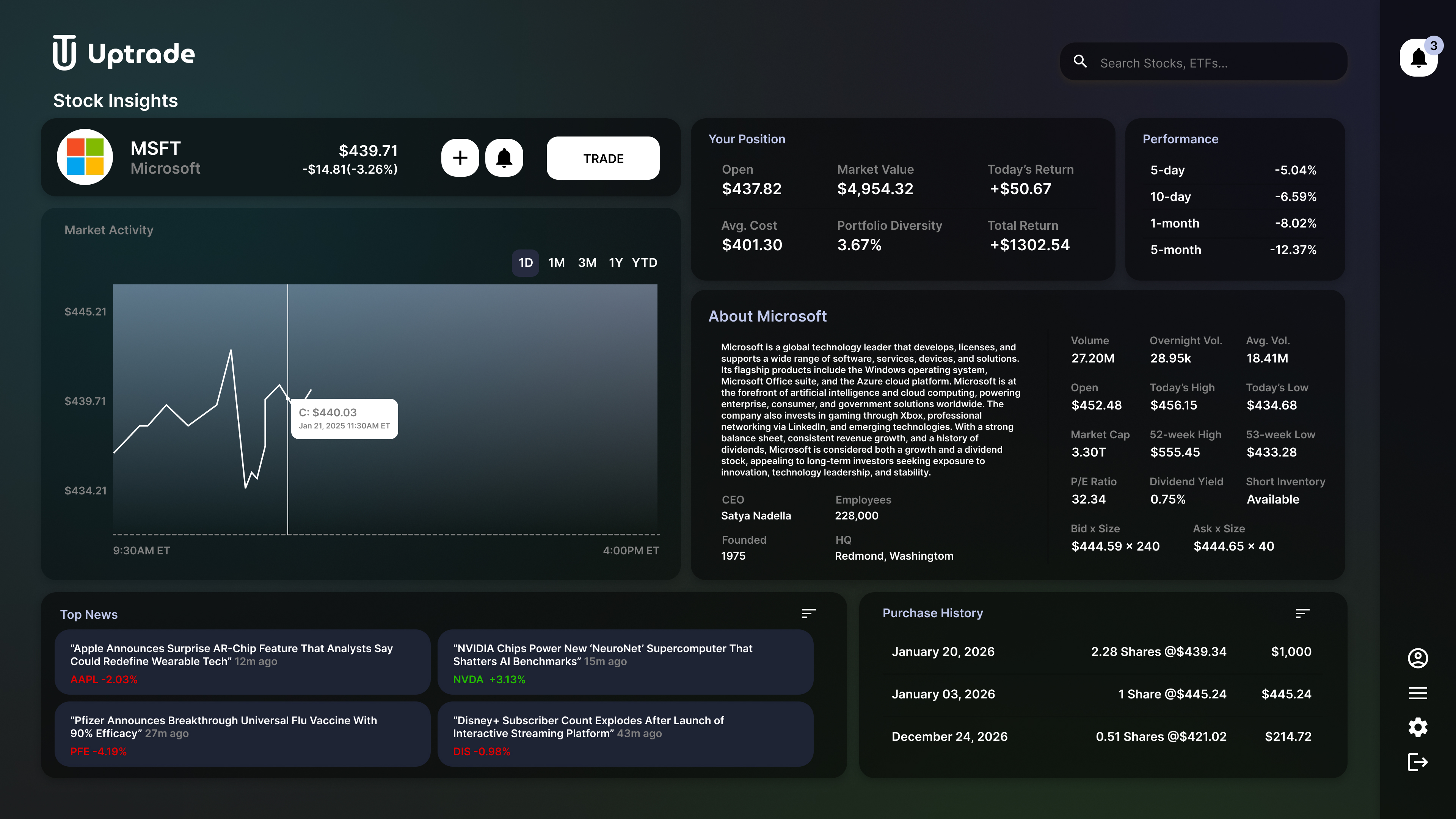Click the AAPL -2.03% ticker
The image size is (1456, 819).
pyautogui.click(x=104, y=679)
